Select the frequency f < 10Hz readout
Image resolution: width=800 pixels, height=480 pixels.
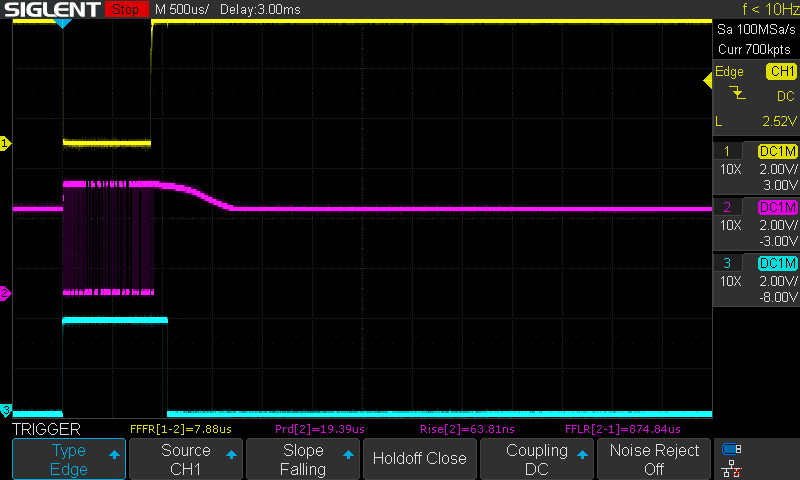(770, 9)
